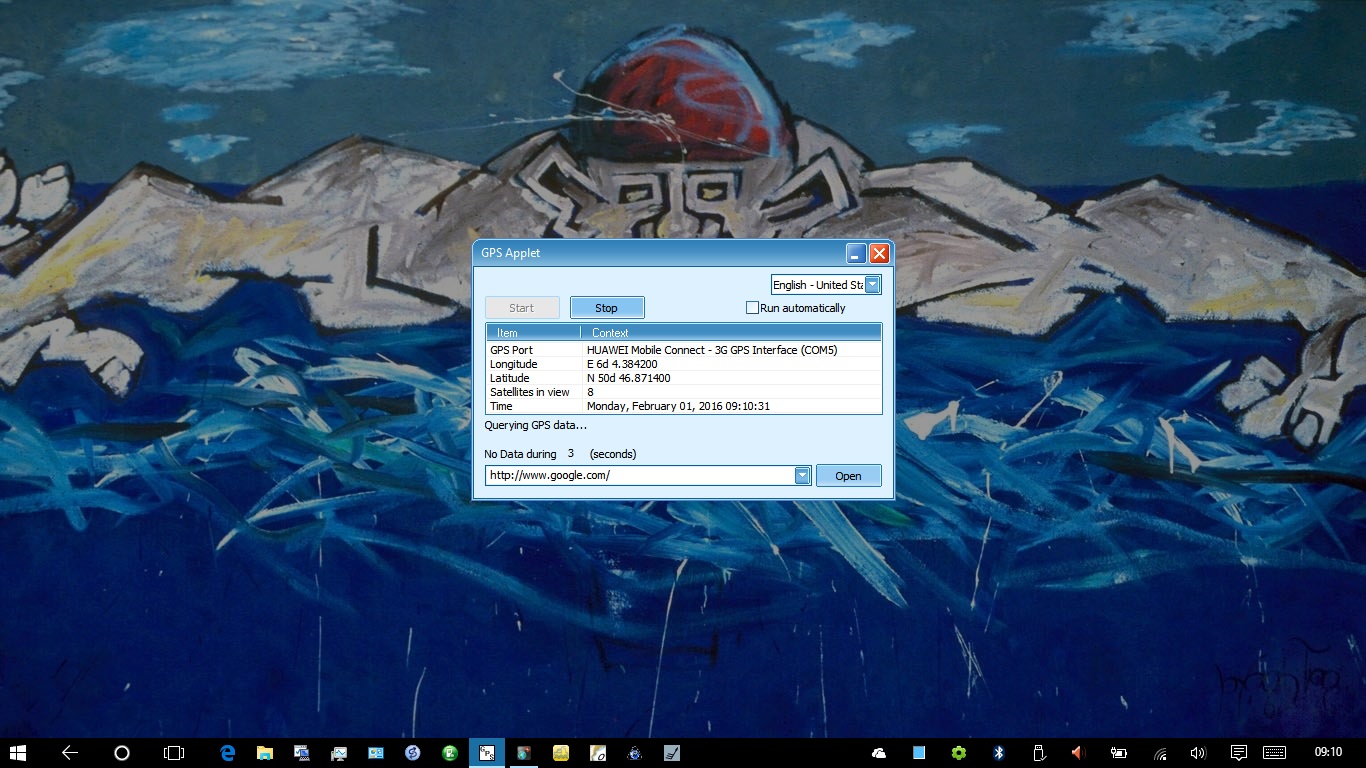This screenshot has width=1366, height=768.
Task: Open the URL dropdown arrow
Action: tap(802, 476)
